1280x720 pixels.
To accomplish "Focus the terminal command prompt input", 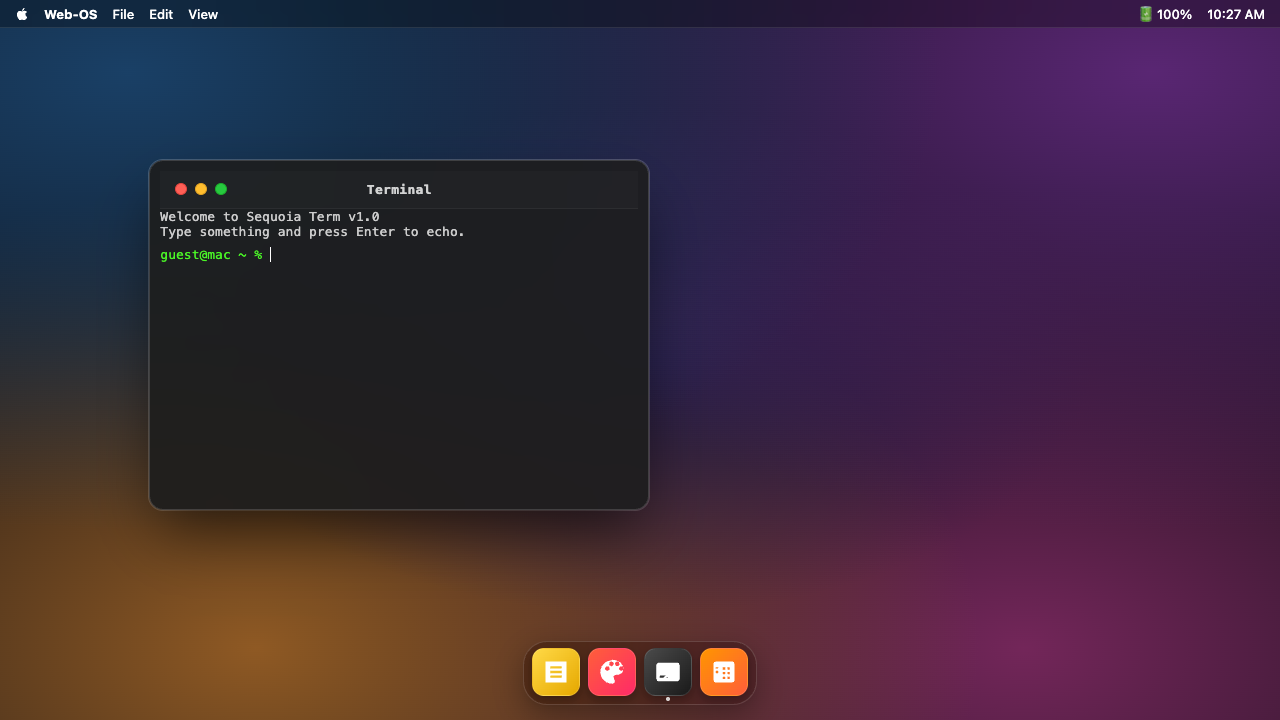I will click(454, 255).
